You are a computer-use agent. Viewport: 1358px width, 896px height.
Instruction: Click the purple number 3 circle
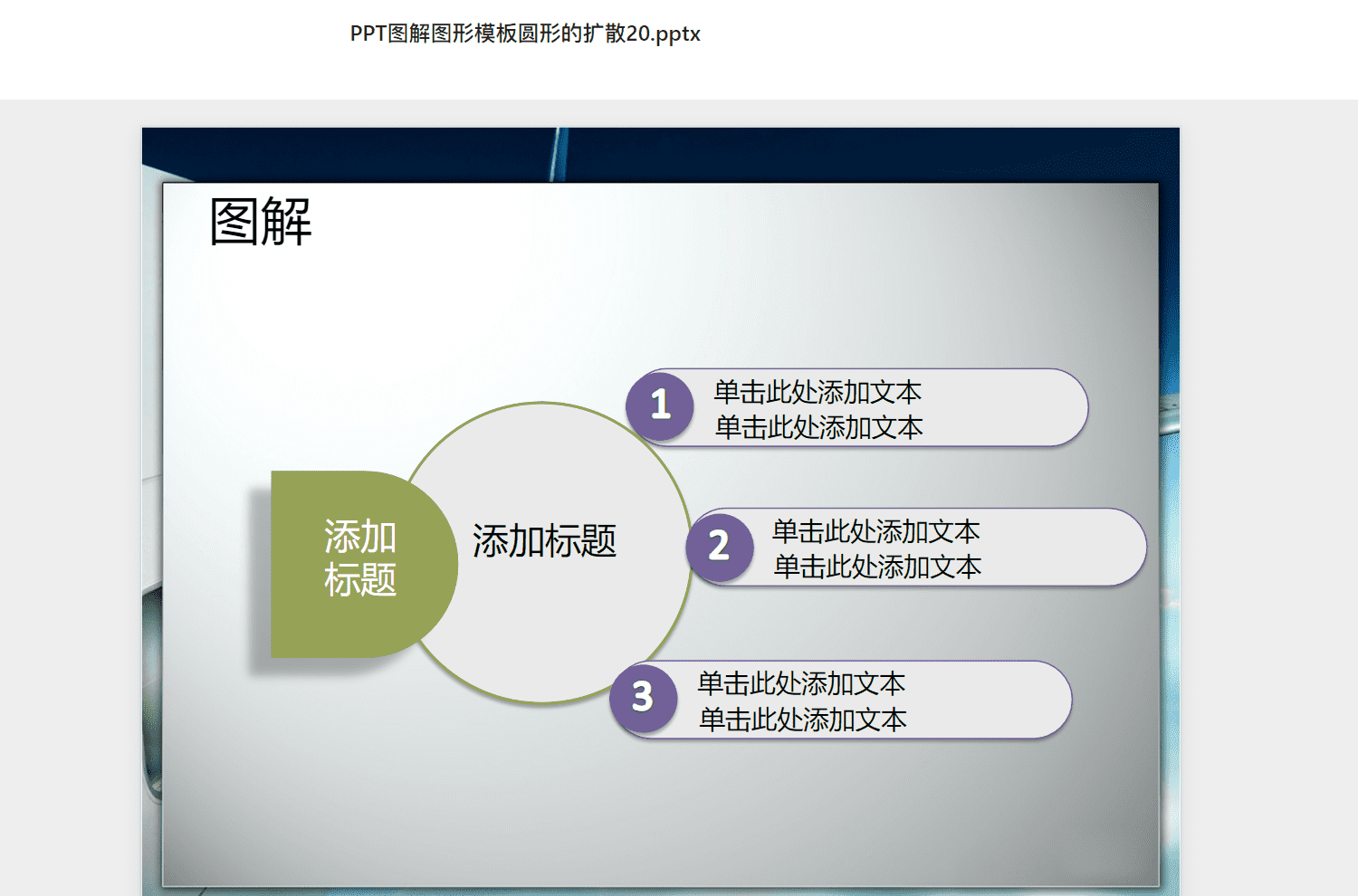click(x=644, y=698)
